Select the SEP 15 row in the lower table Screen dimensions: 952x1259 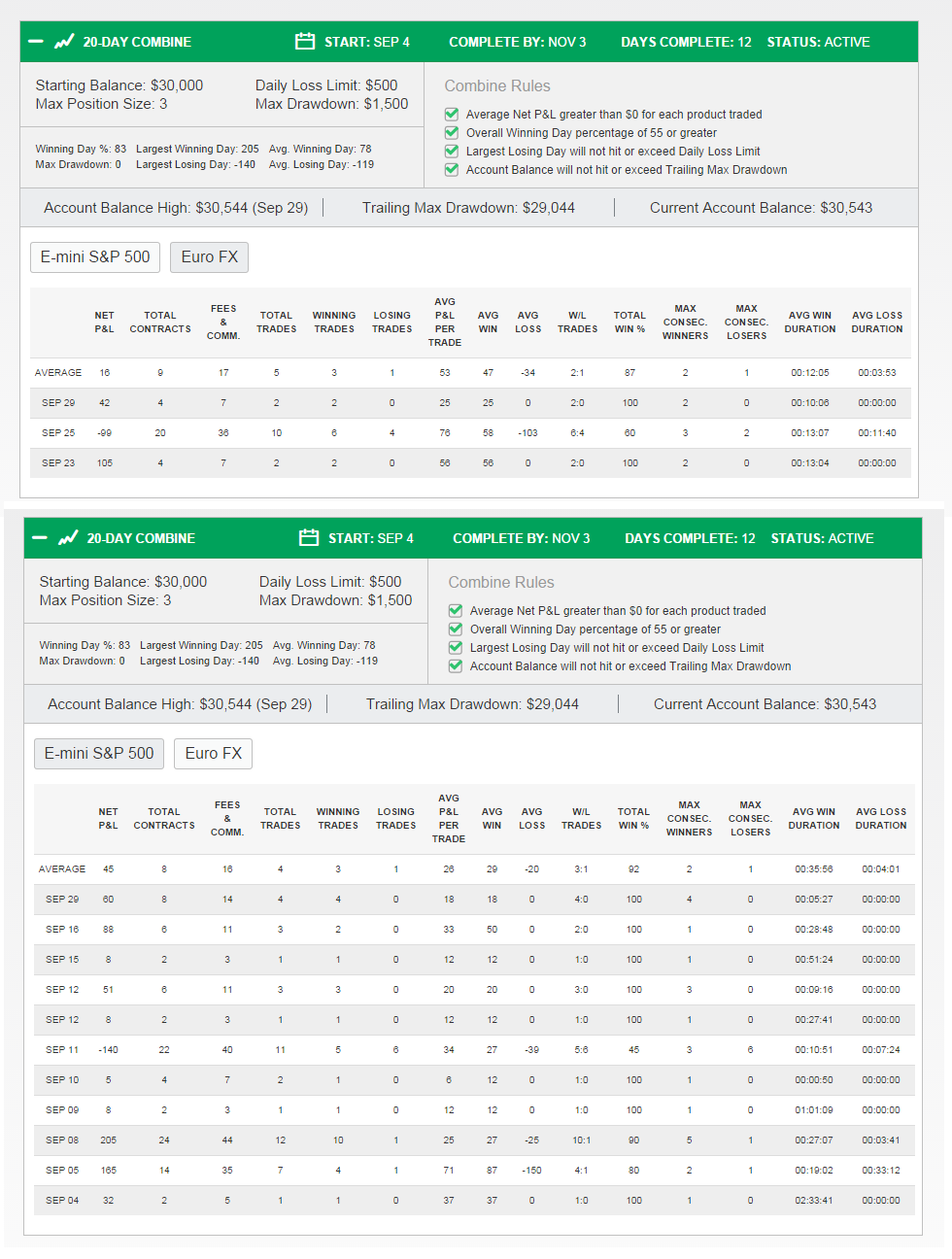pos(474,960)
